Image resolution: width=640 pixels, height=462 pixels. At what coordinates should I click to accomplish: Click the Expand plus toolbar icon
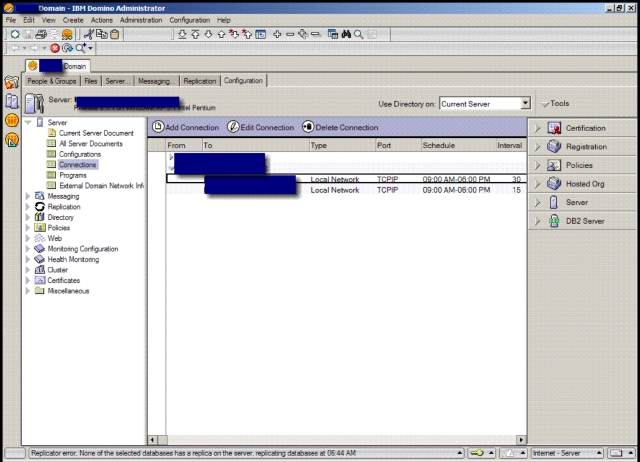(x=277, y=34)
